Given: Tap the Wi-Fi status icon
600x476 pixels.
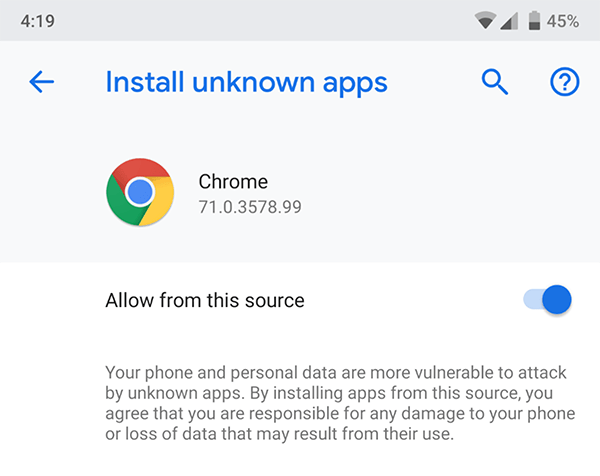Looking at the screenshot, I should [486, 20].
